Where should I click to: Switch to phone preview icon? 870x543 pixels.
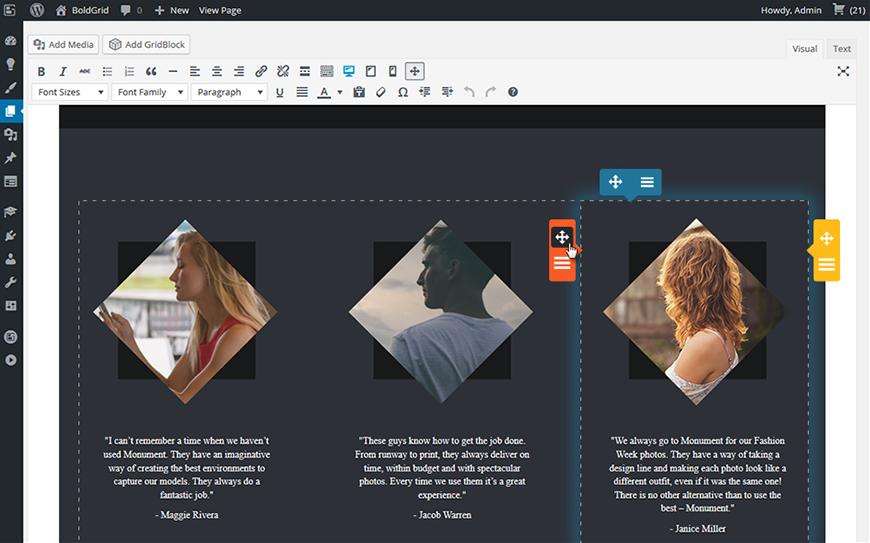click(392, 71)
